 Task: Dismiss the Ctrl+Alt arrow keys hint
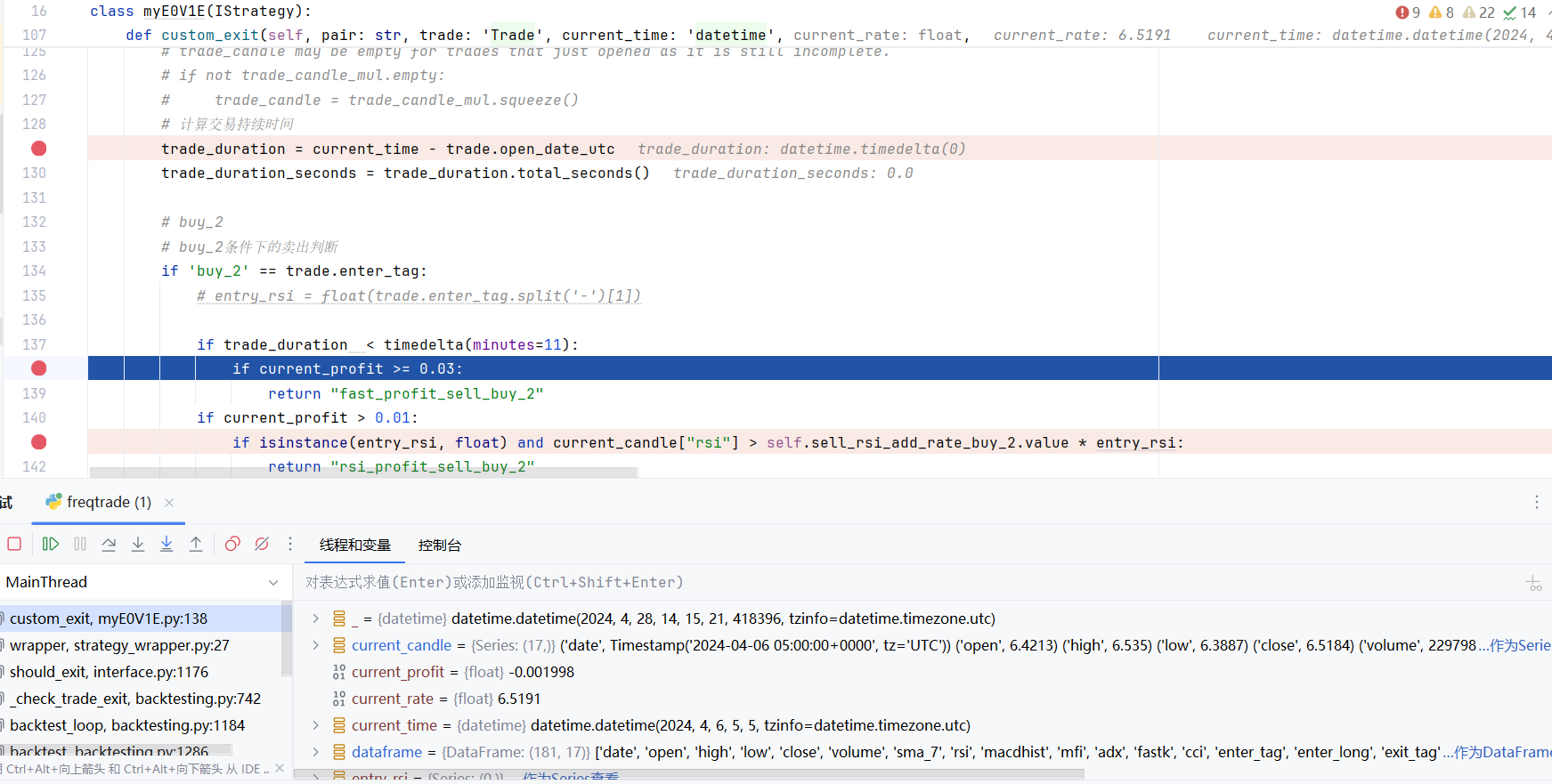click(280, 768)
